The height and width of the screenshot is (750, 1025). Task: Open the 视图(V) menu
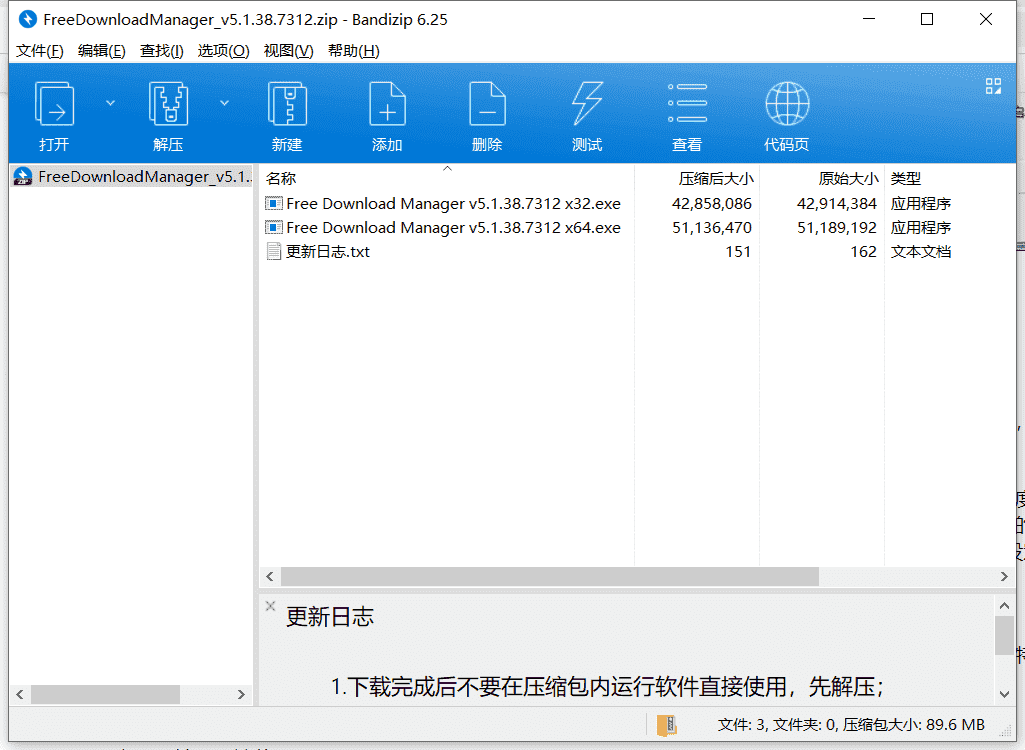coord(288,51)
